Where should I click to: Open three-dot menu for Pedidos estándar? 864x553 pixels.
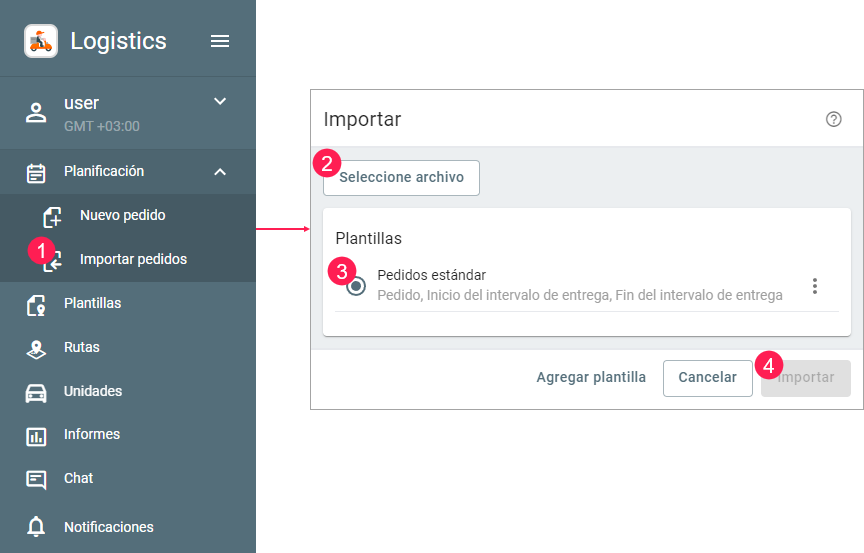tap(815, 286)
